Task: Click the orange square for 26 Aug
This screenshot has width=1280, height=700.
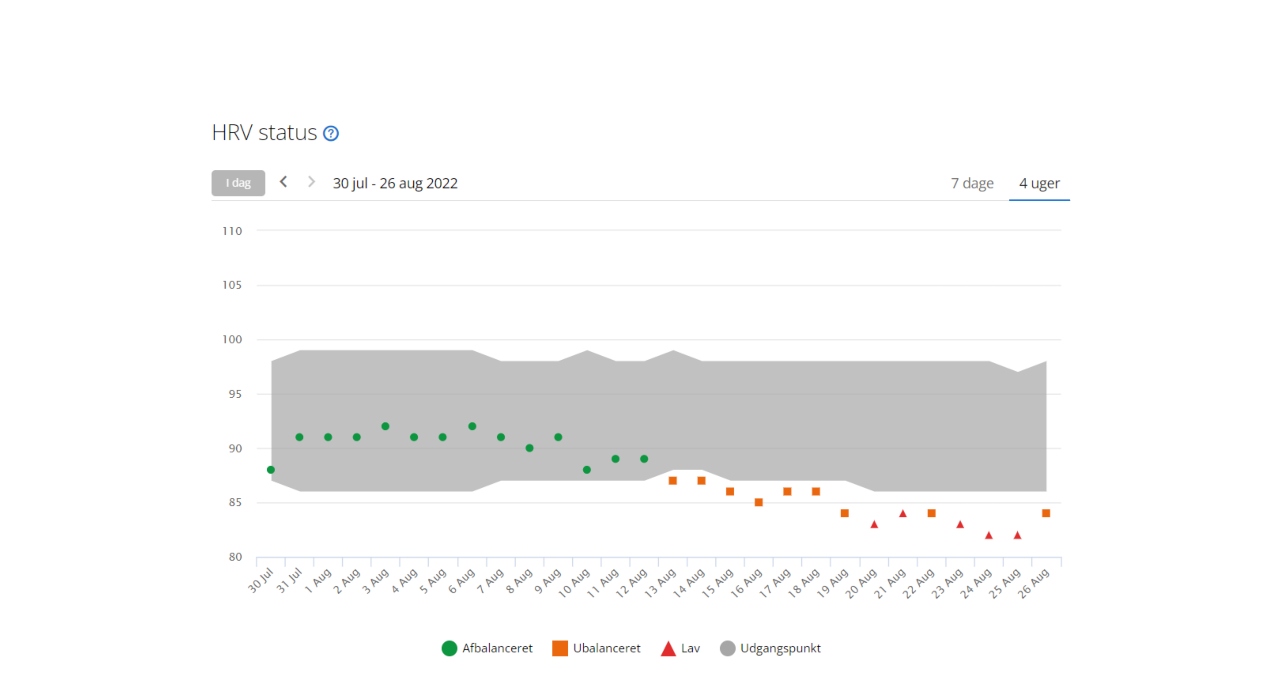Action: tap(1046, 513)
